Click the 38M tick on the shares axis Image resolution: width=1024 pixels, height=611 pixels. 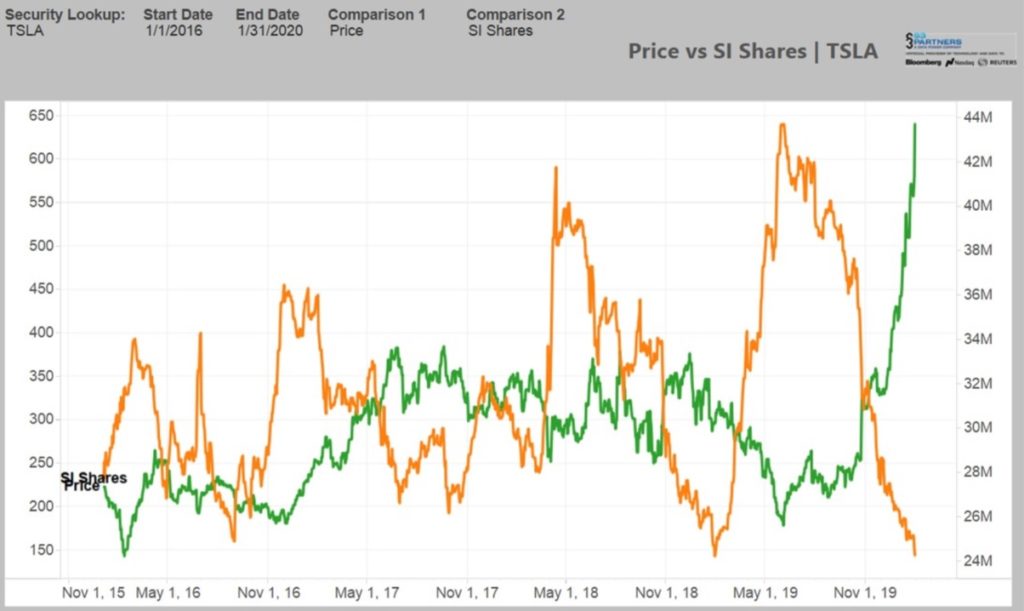tap(978, 250)
